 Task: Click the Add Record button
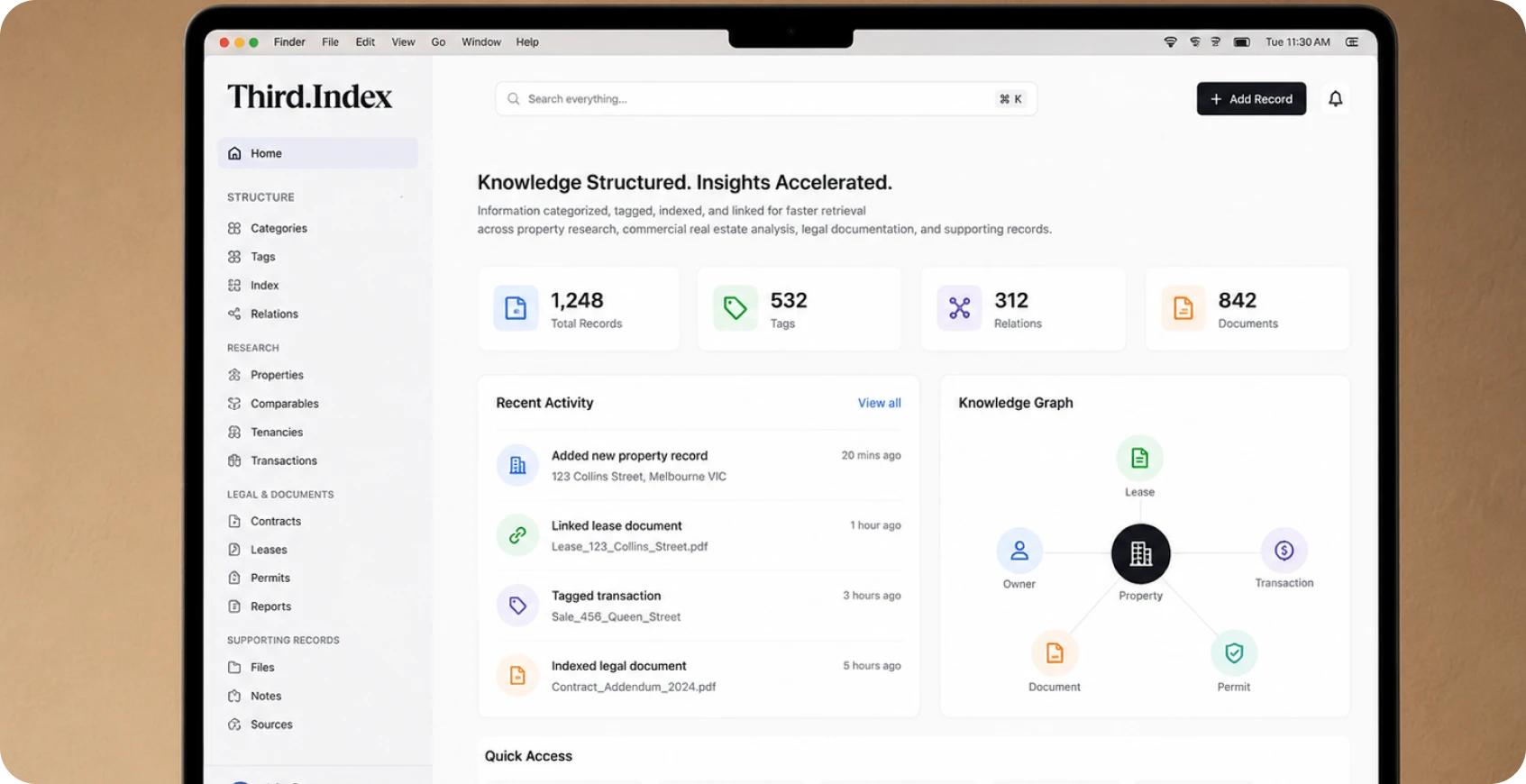[1251, 99]
